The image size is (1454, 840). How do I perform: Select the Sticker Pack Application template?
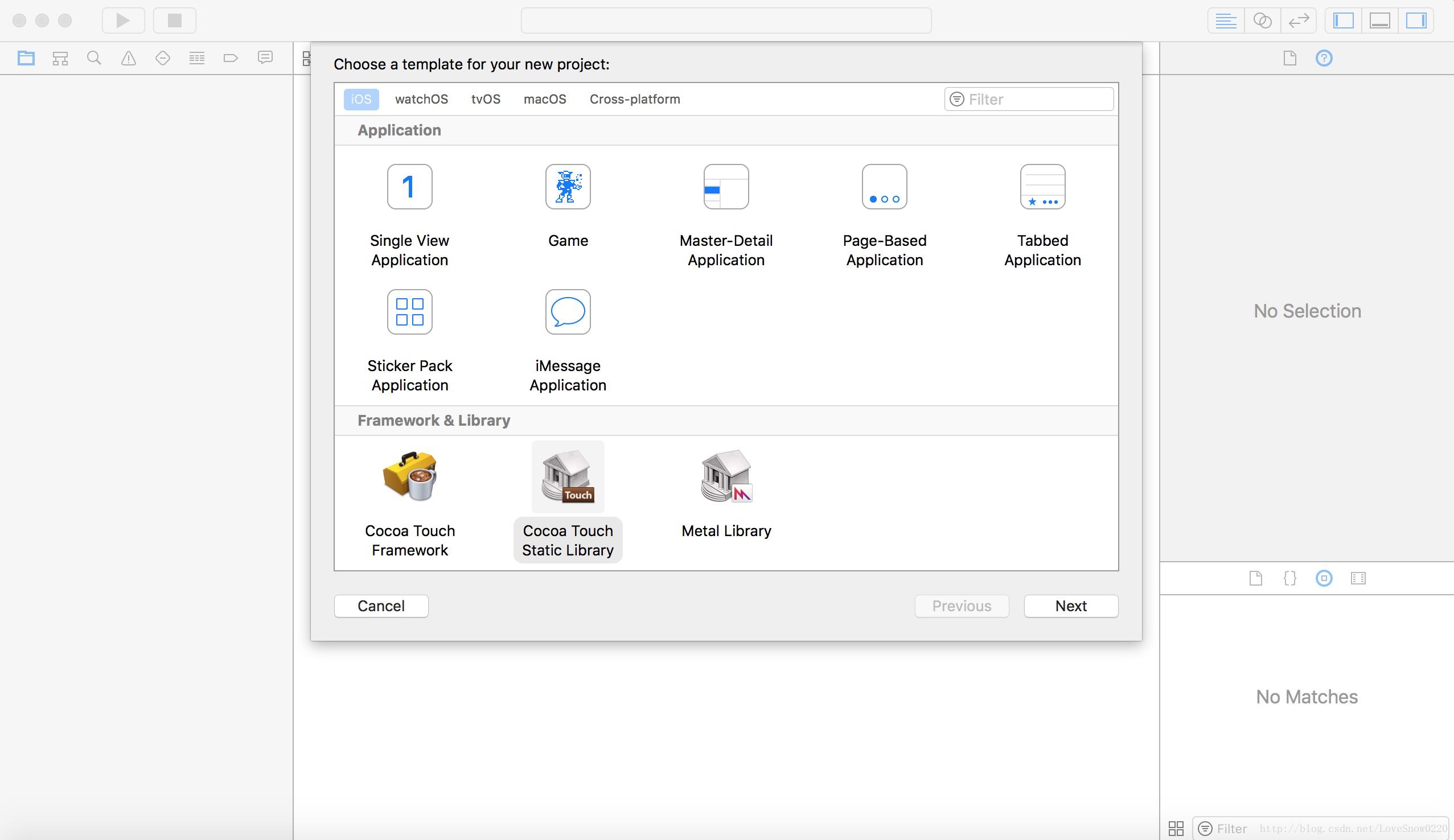pyautogui.click(x=410, y=341)
